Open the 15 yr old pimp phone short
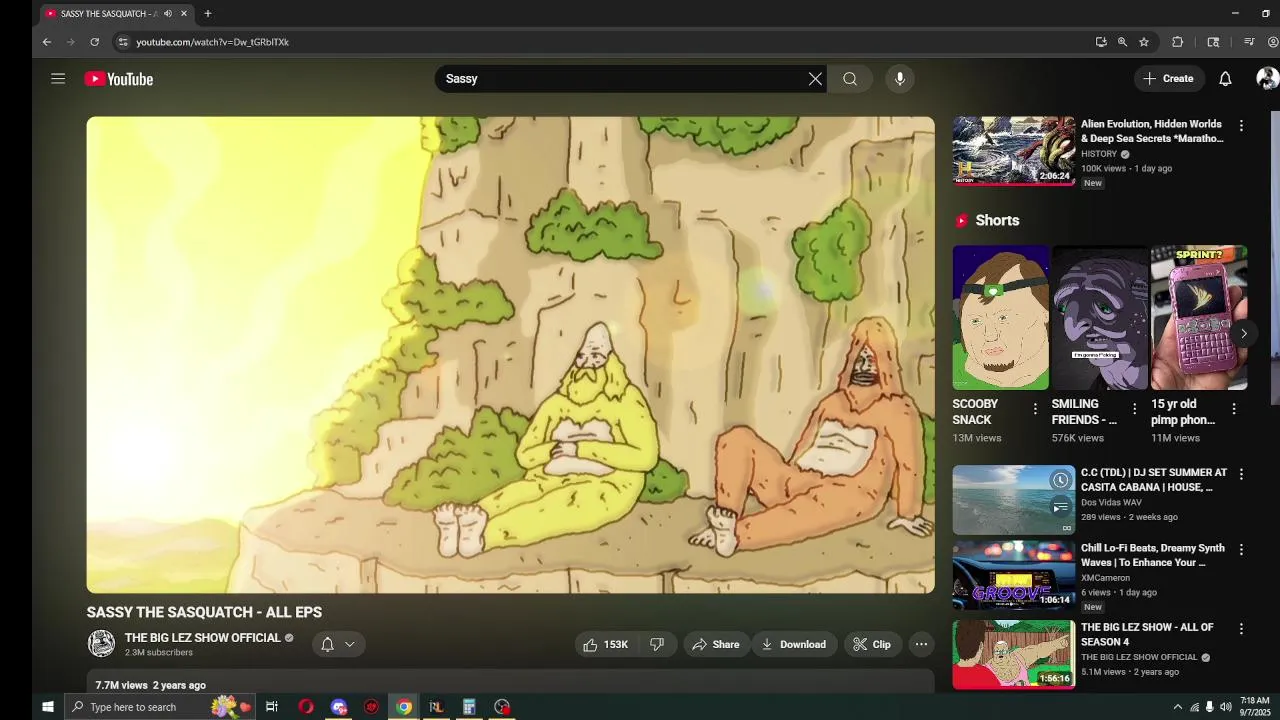Image resolution: width=1280 pixels, height=720 pixels. [1199, 318]
